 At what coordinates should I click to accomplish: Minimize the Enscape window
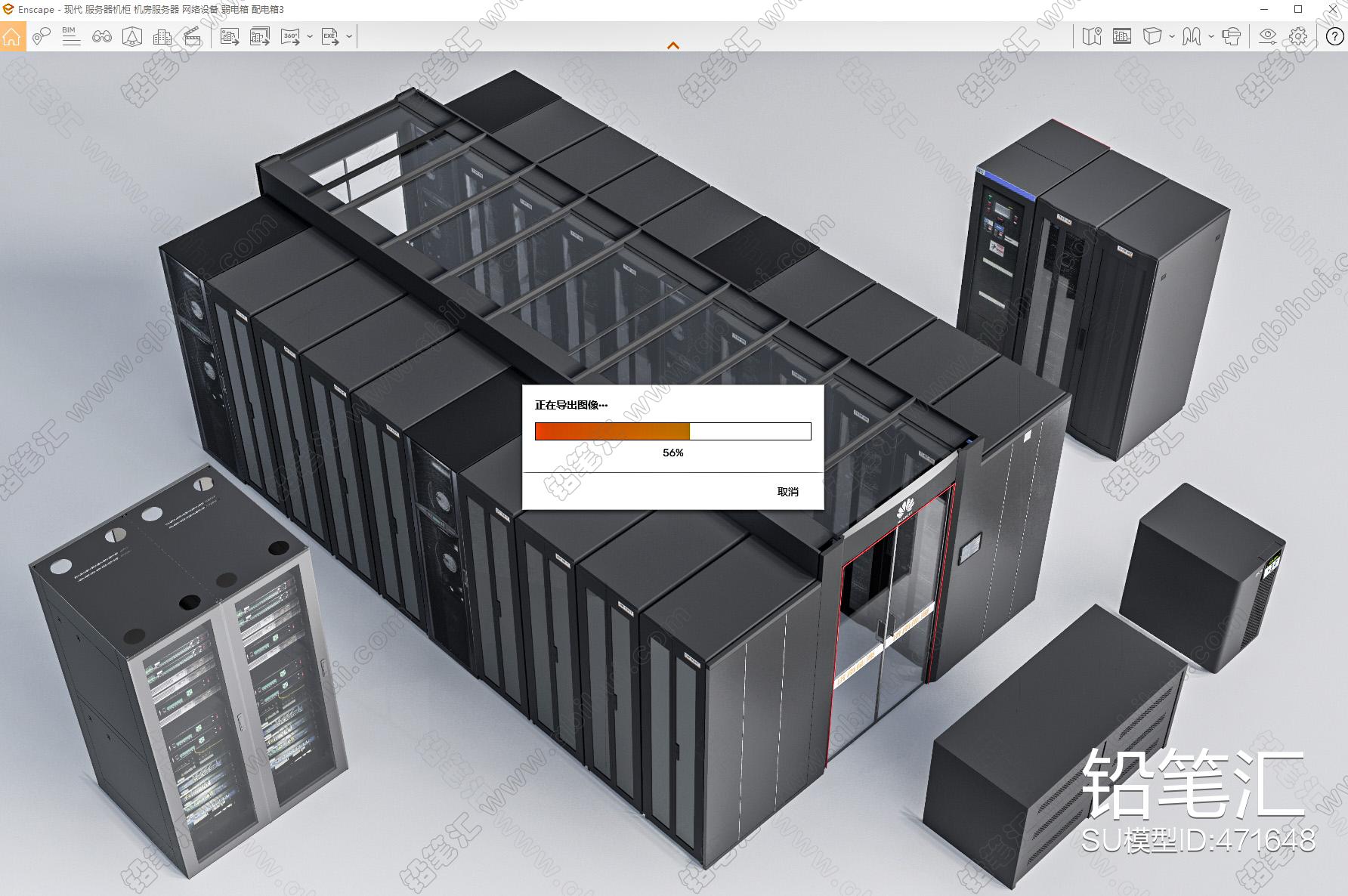tap(1266, 9)
